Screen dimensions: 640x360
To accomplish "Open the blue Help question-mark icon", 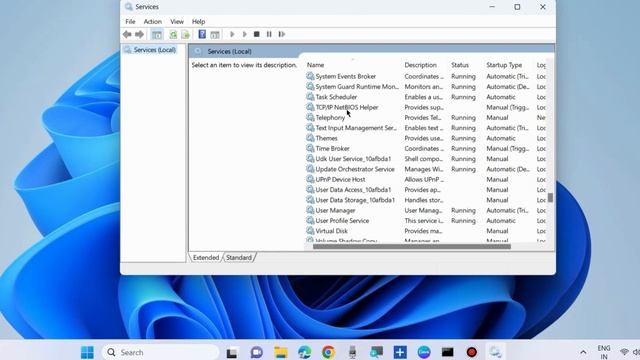I will pos(202,34).
